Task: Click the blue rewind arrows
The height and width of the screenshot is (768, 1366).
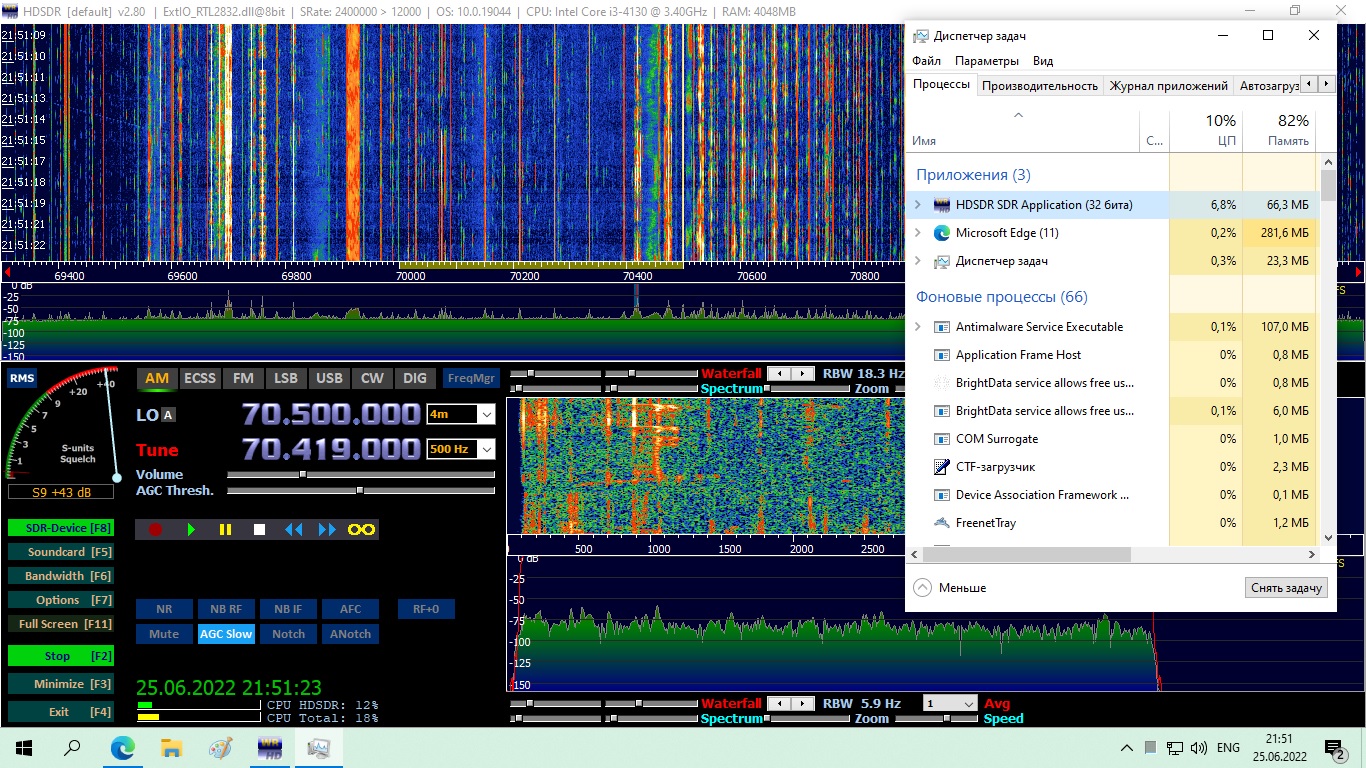Action: pos(293,530)
